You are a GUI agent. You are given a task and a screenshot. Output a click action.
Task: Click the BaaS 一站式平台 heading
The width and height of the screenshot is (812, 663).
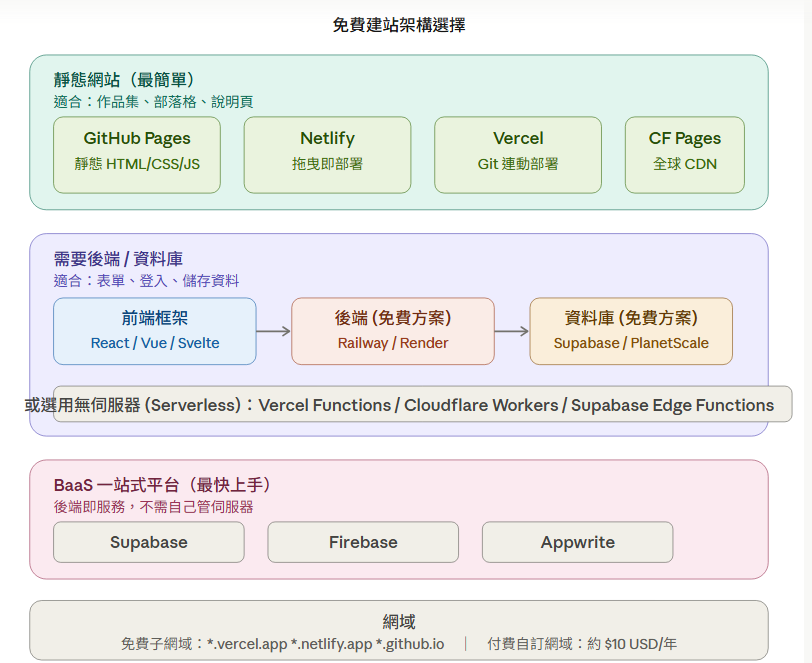[x=163, y=485]
